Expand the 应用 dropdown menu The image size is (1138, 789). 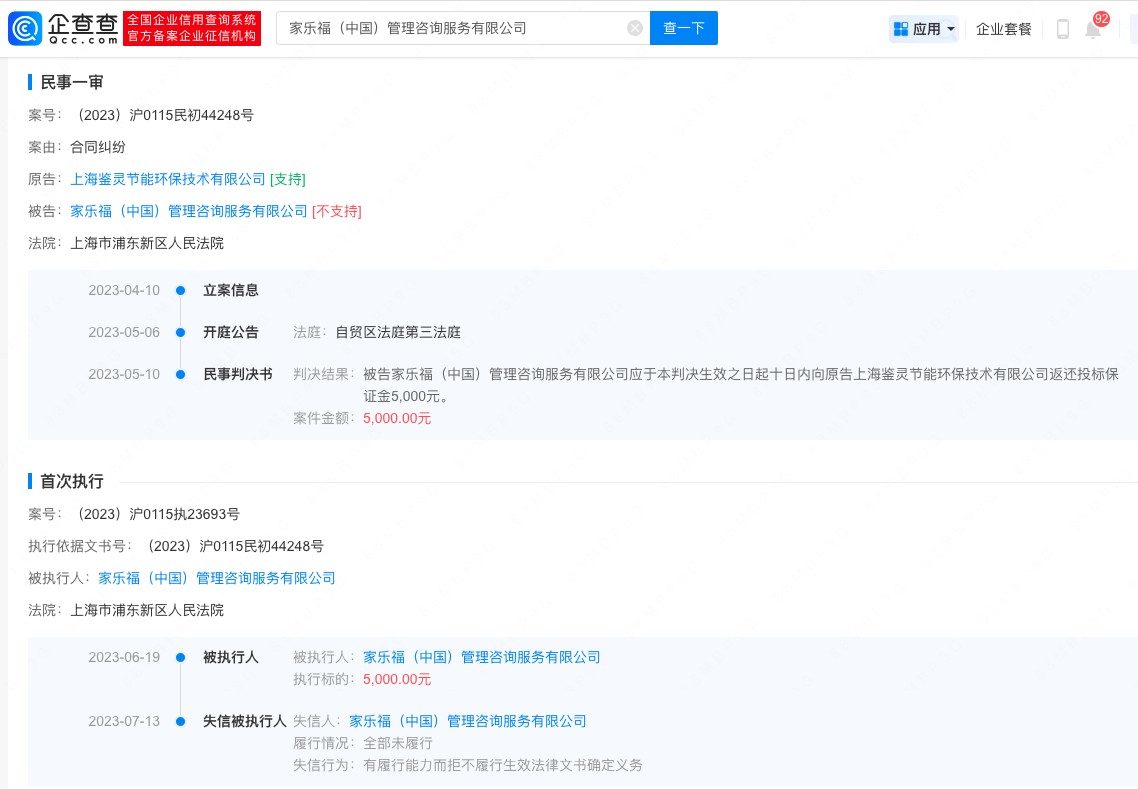click(x=951, y=29)
